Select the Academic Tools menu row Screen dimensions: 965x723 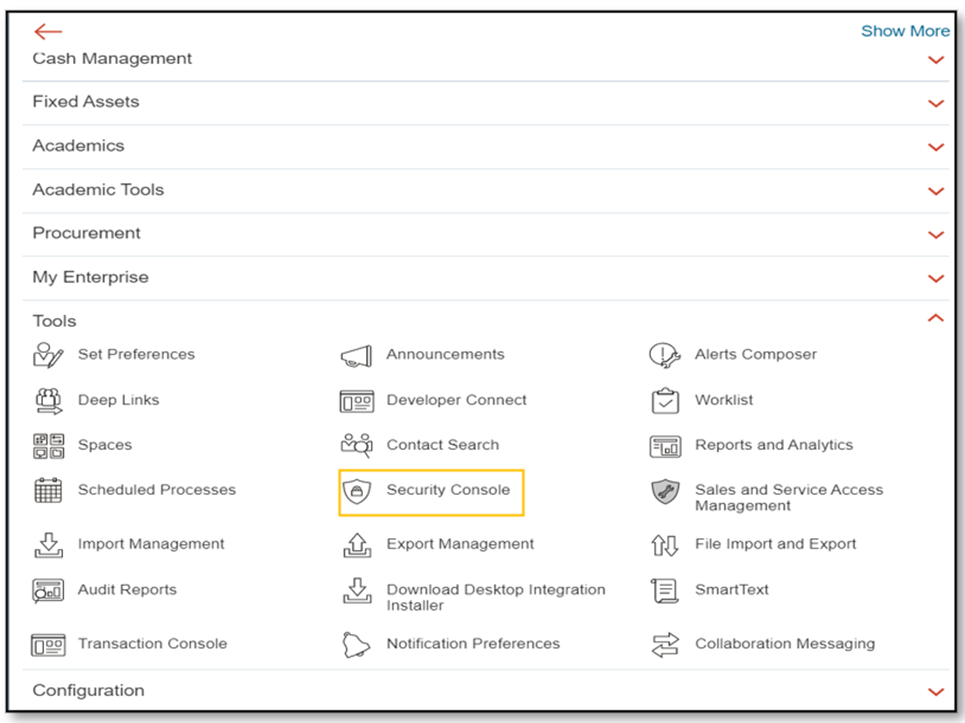point(486,191)
